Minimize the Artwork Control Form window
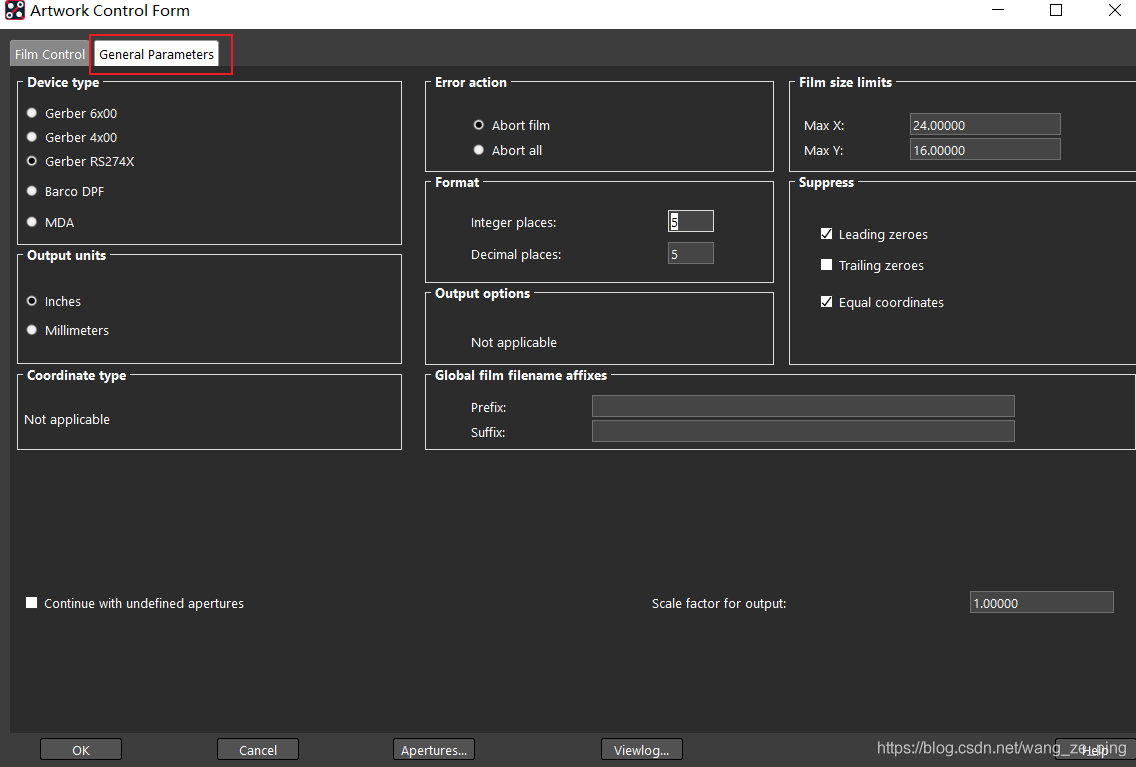This screenshot has height=767, width=1136. tap(998, 10)
